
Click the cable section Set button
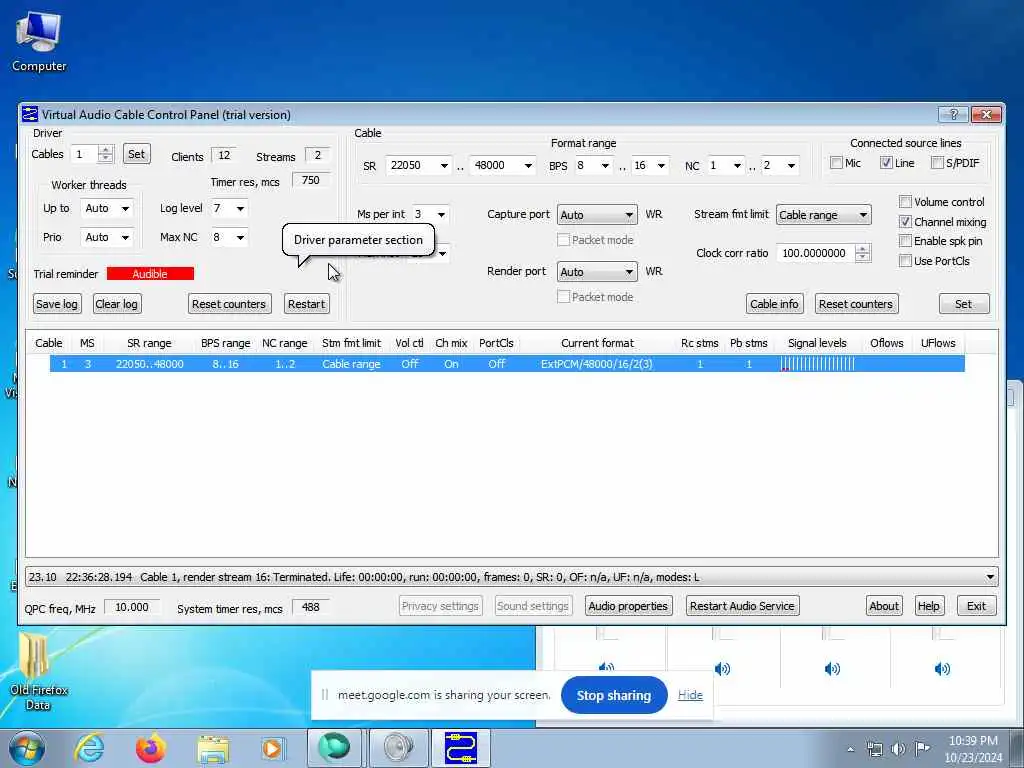point(964,304)
